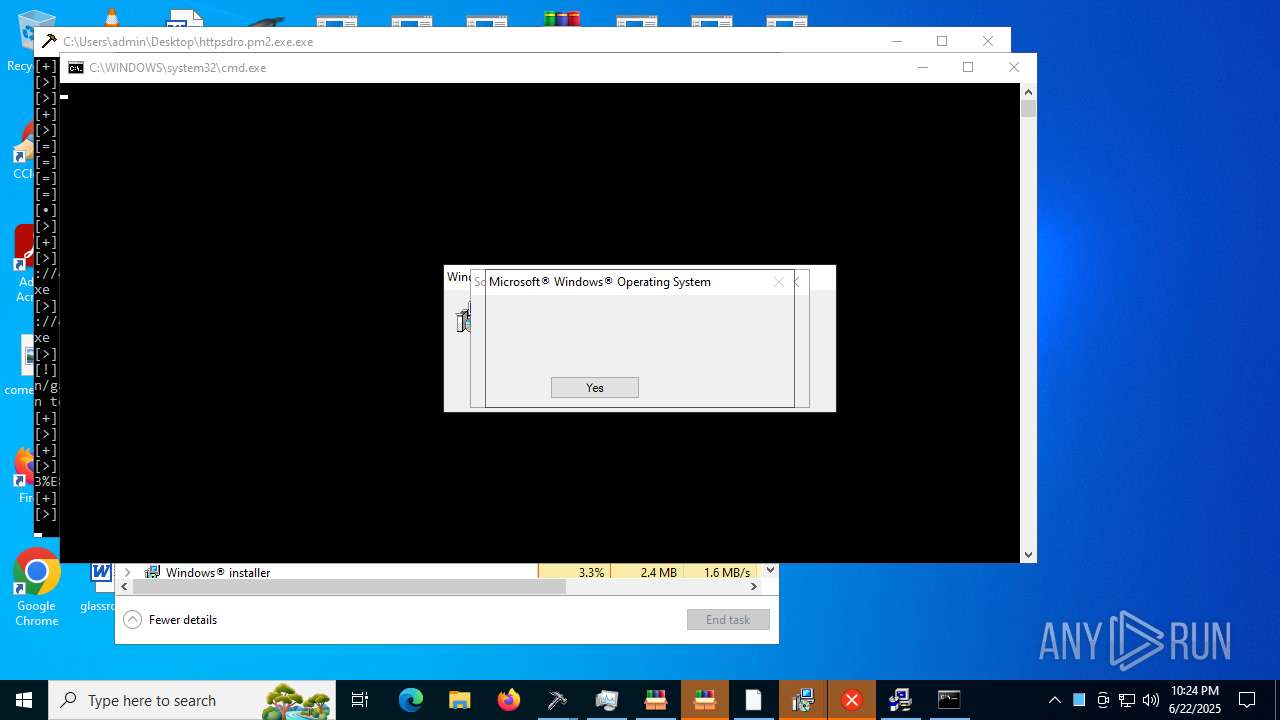
Task: Minimize the cmd.exe window
Action: coord(922,67)
